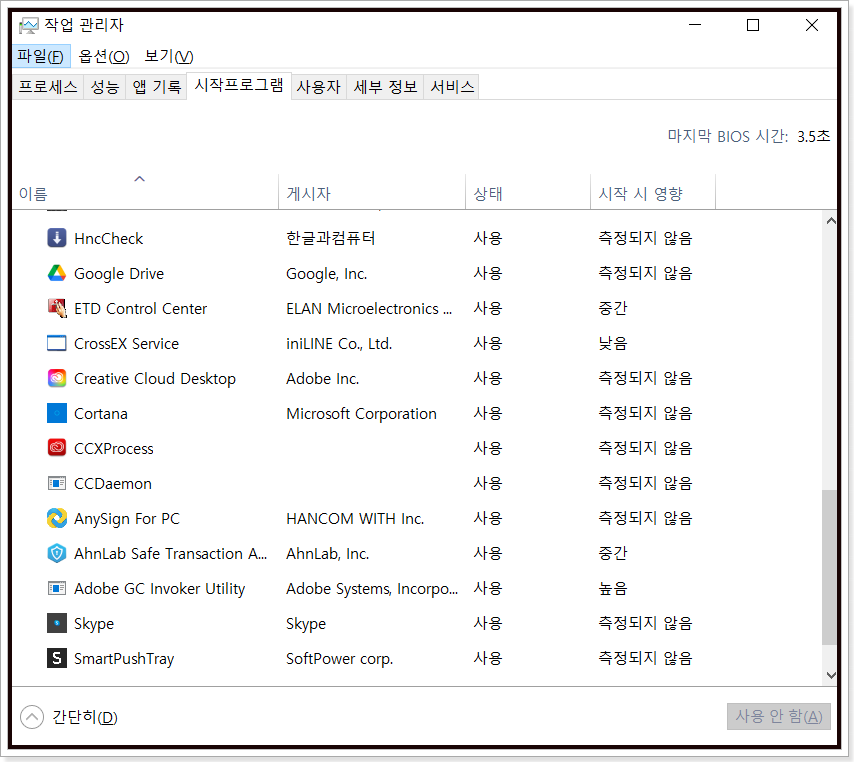Click the 낮음 impact value for CrossEX
This screenshot has width=854, height=762.
click(x=613, y=343)
